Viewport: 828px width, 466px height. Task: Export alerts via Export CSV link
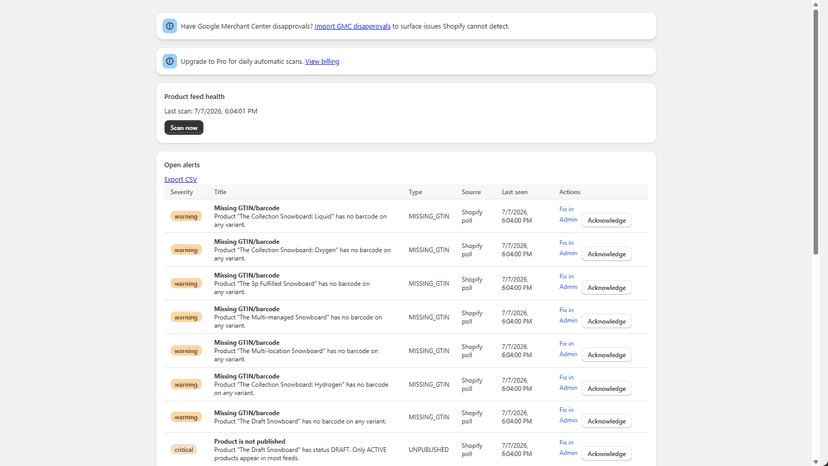click(181, 179)
